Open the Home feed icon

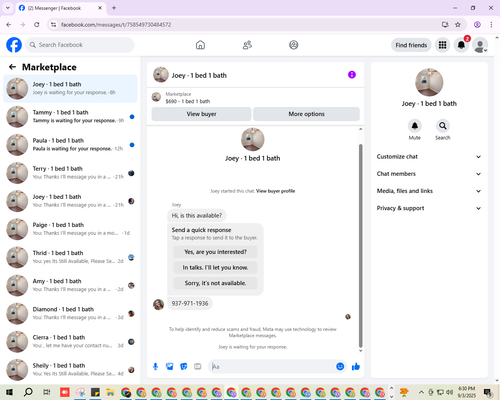click(200, 45)
